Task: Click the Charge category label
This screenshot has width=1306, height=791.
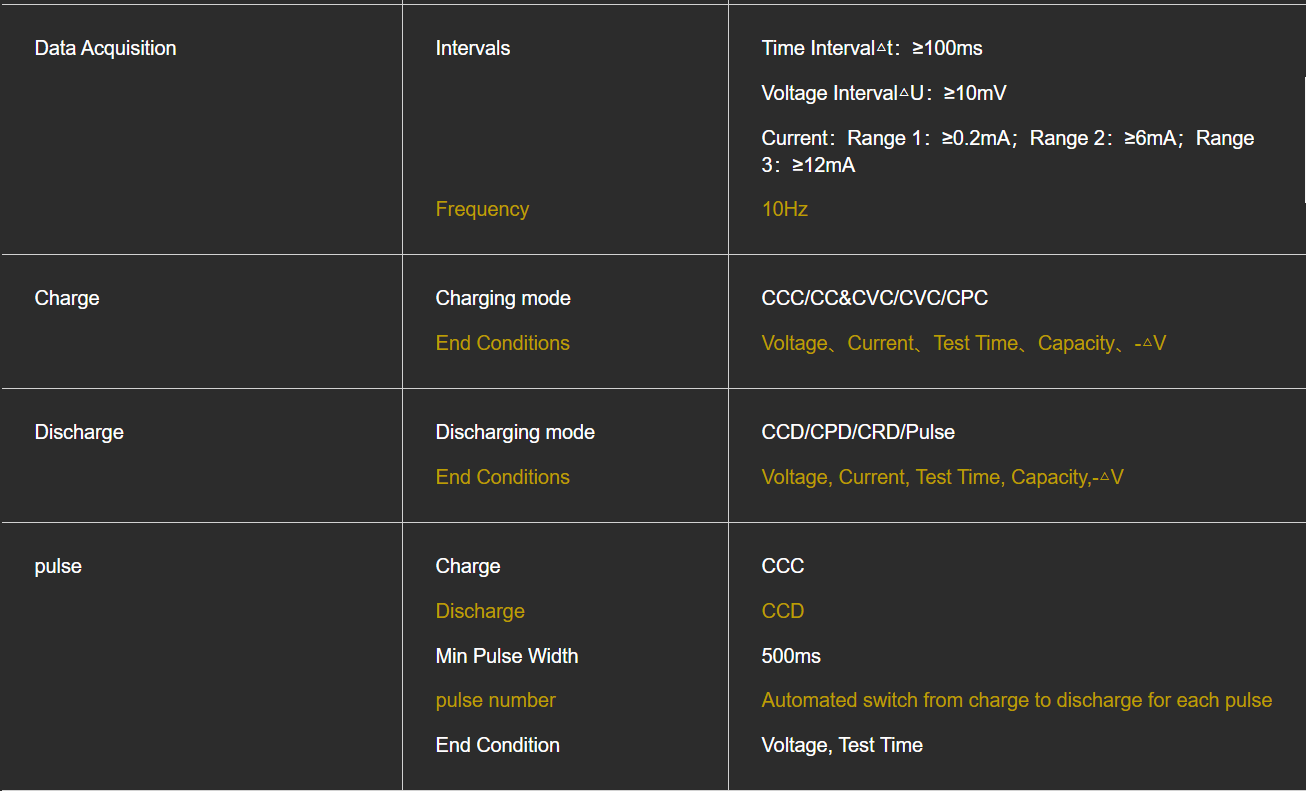Action: 67,298
